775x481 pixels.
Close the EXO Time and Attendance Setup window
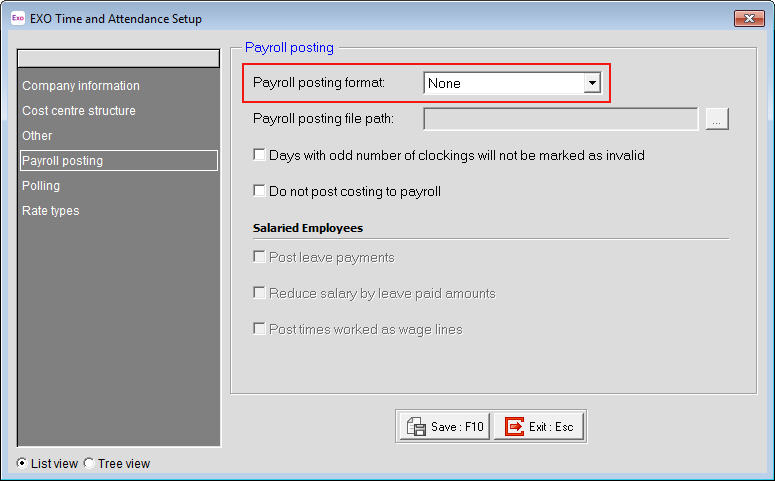(x=749, y=19)
